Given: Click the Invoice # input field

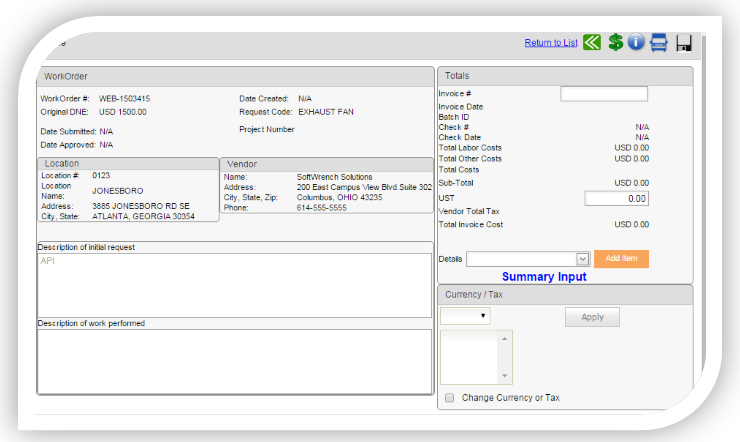Looking at the screenshot, I should 604,94.
